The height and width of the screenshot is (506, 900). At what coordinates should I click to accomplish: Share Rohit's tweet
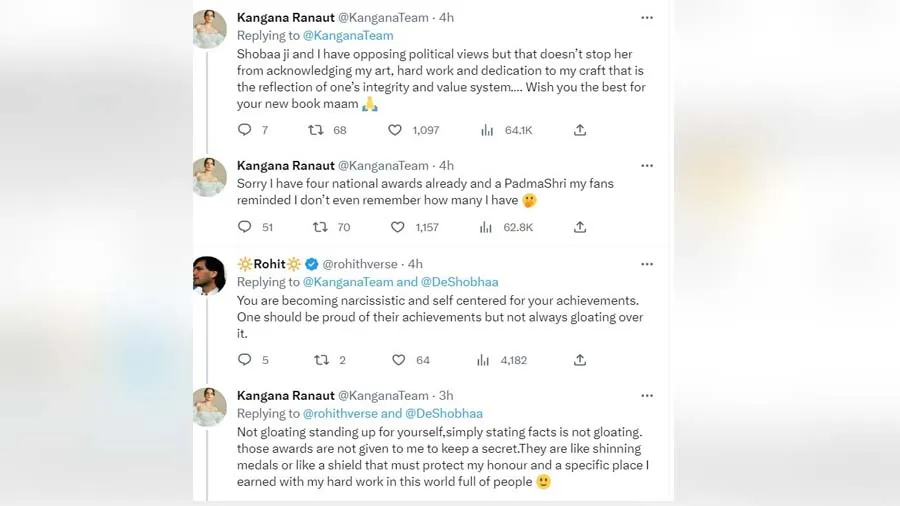[580, 360]
